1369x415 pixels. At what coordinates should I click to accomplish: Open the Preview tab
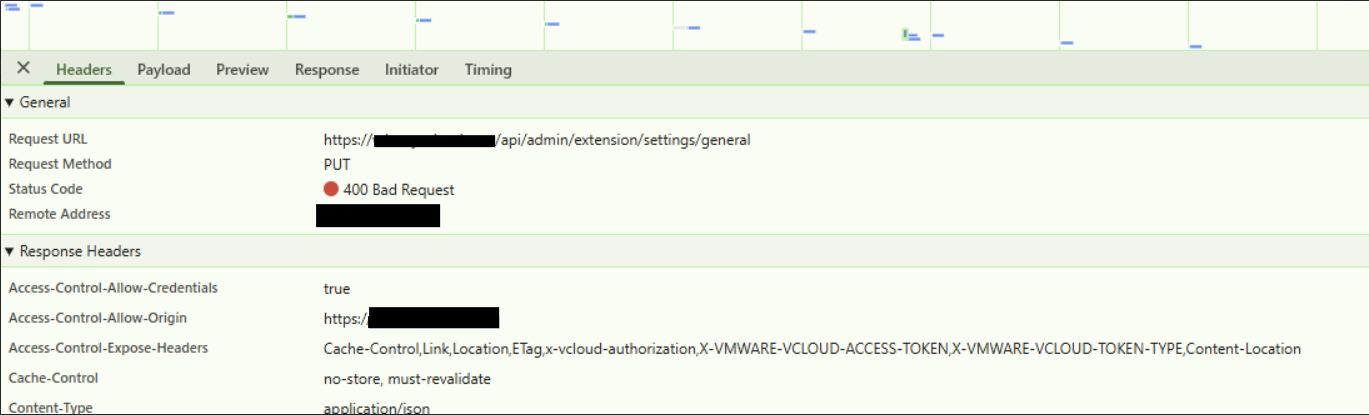242,69
